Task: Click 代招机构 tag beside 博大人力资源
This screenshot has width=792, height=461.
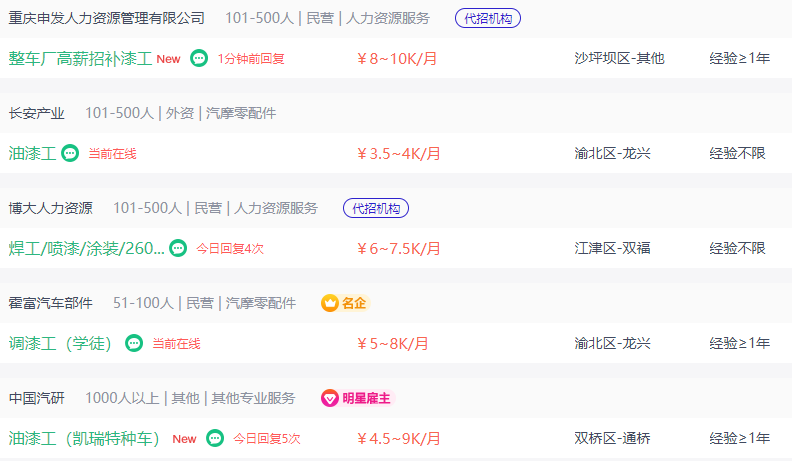Action: tap(376, 208)
